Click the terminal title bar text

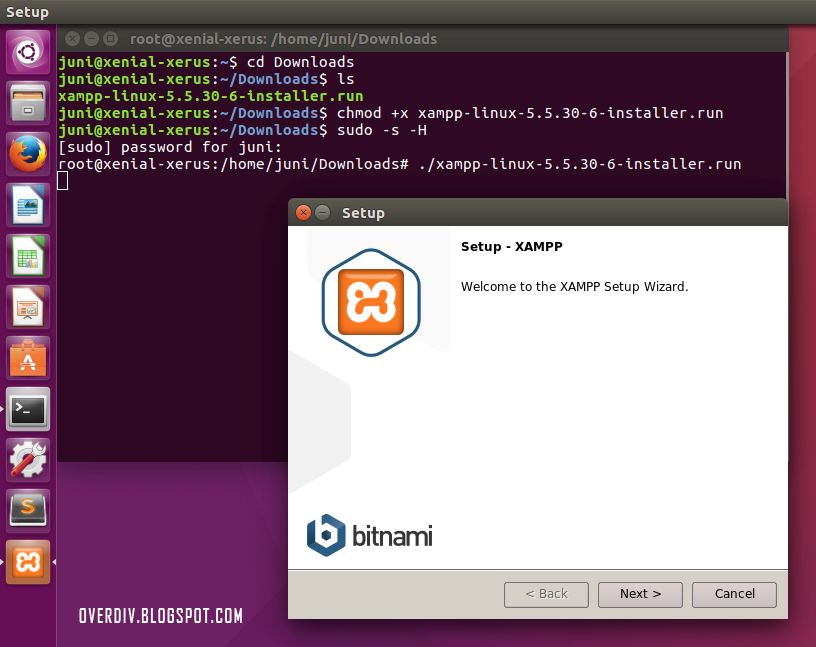[x=283, y=39]
